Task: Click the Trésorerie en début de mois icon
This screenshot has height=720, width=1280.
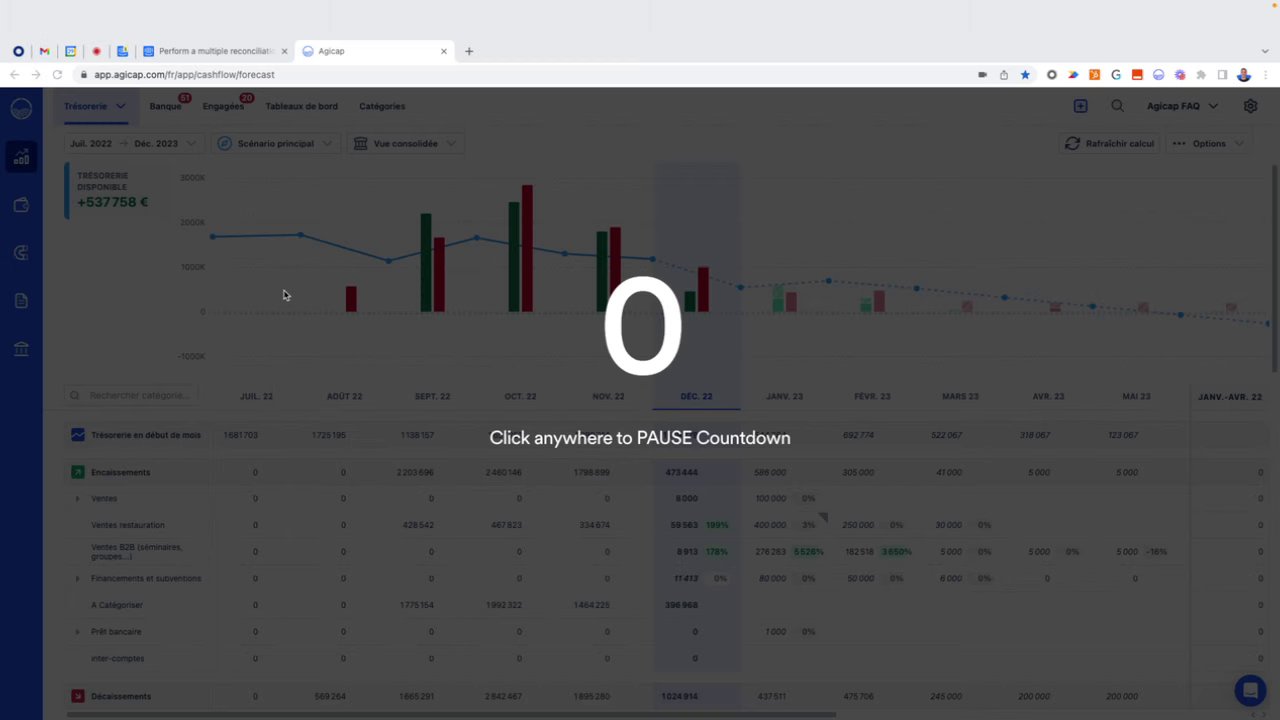Action: pos(78,435)
